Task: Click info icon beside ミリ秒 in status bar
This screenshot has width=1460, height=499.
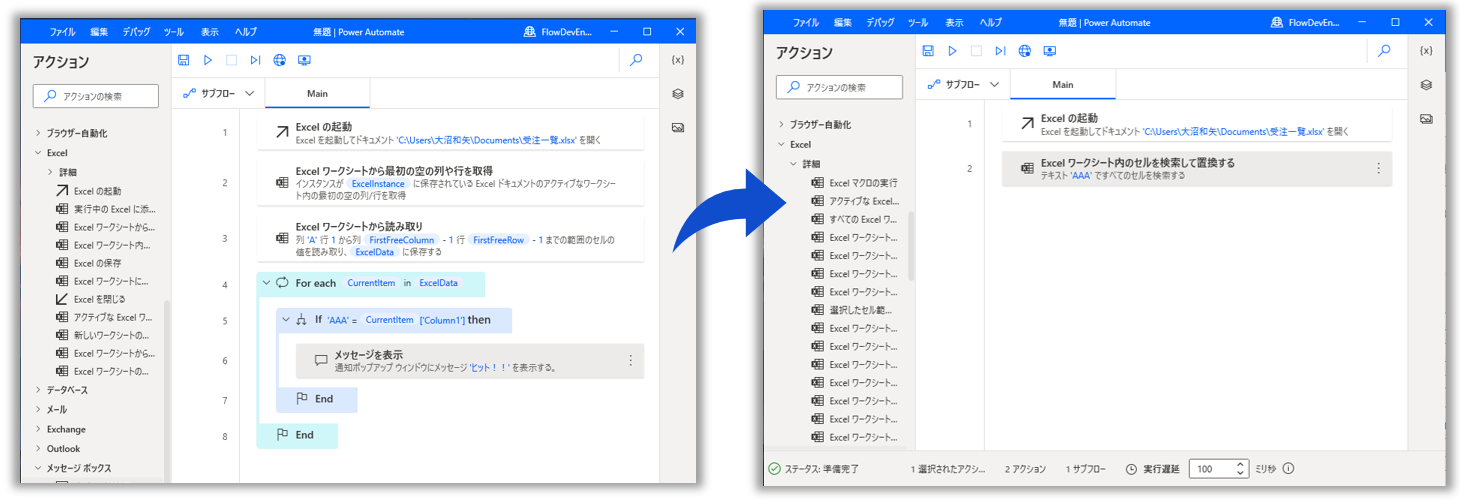Action: pyautogui.click(x=1288, y=468)
